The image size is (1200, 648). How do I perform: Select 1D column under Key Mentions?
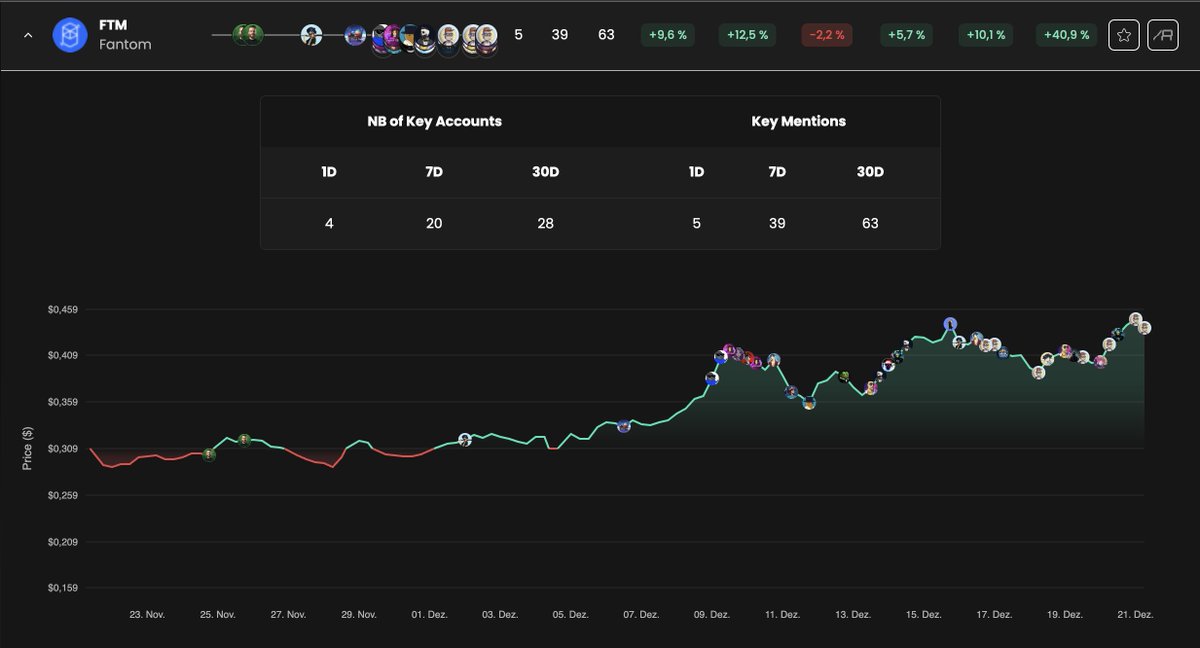pos(697,172)
